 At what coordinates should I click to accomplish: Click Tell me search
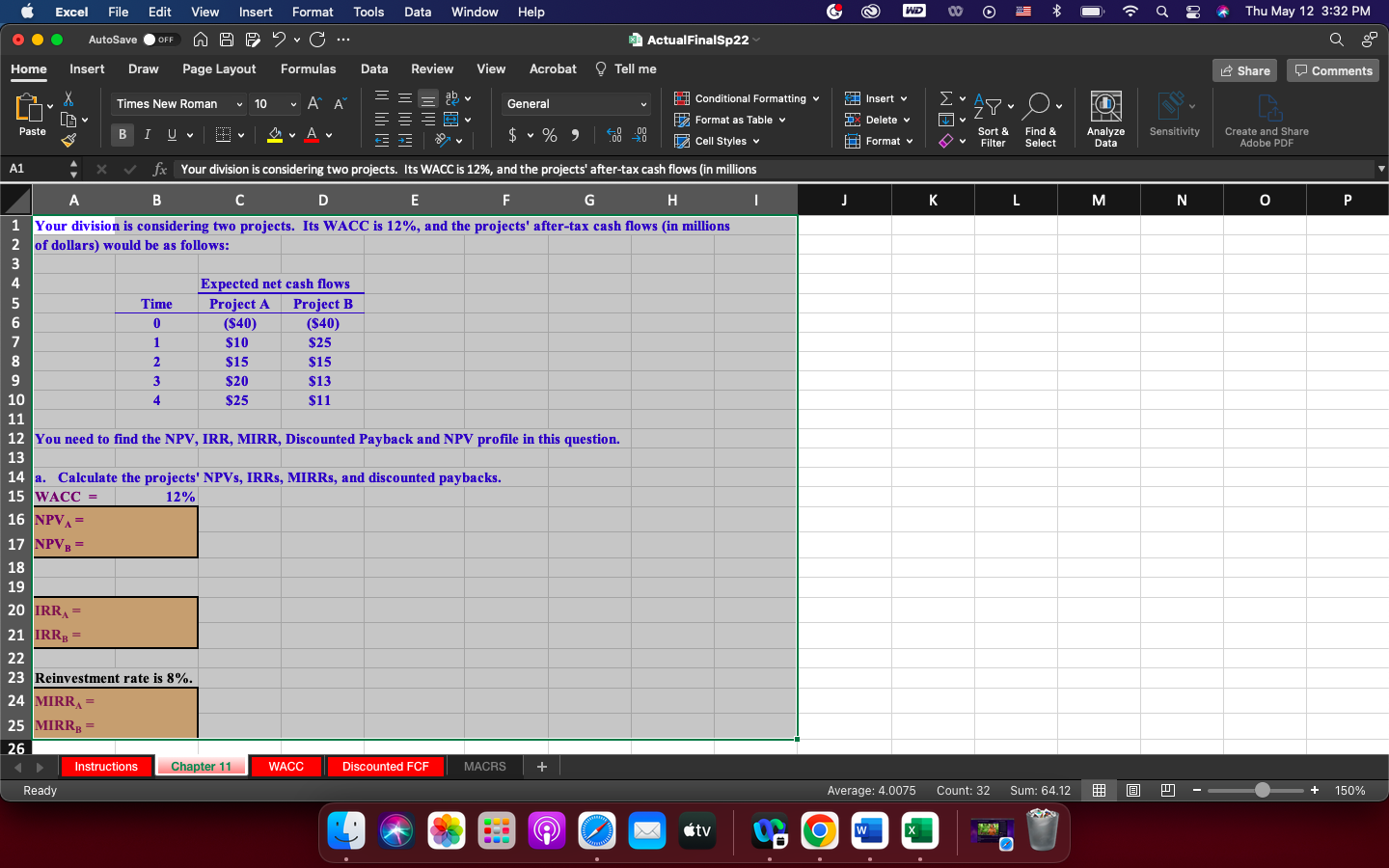[x=626, y=68]
